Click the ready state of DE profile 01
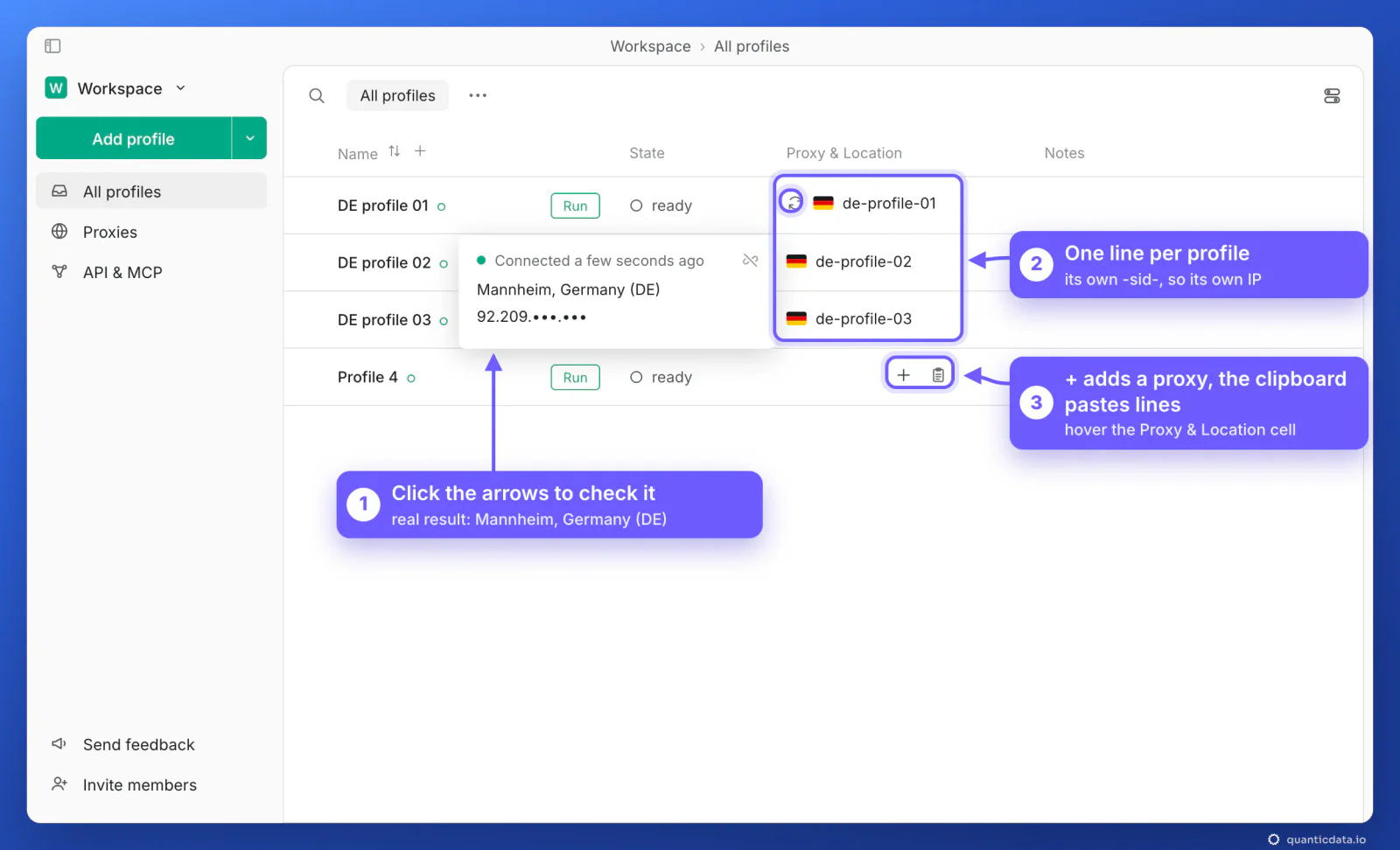Viewport: 1400px width, 850px height. pyautogui.click(x=661, y=206)
